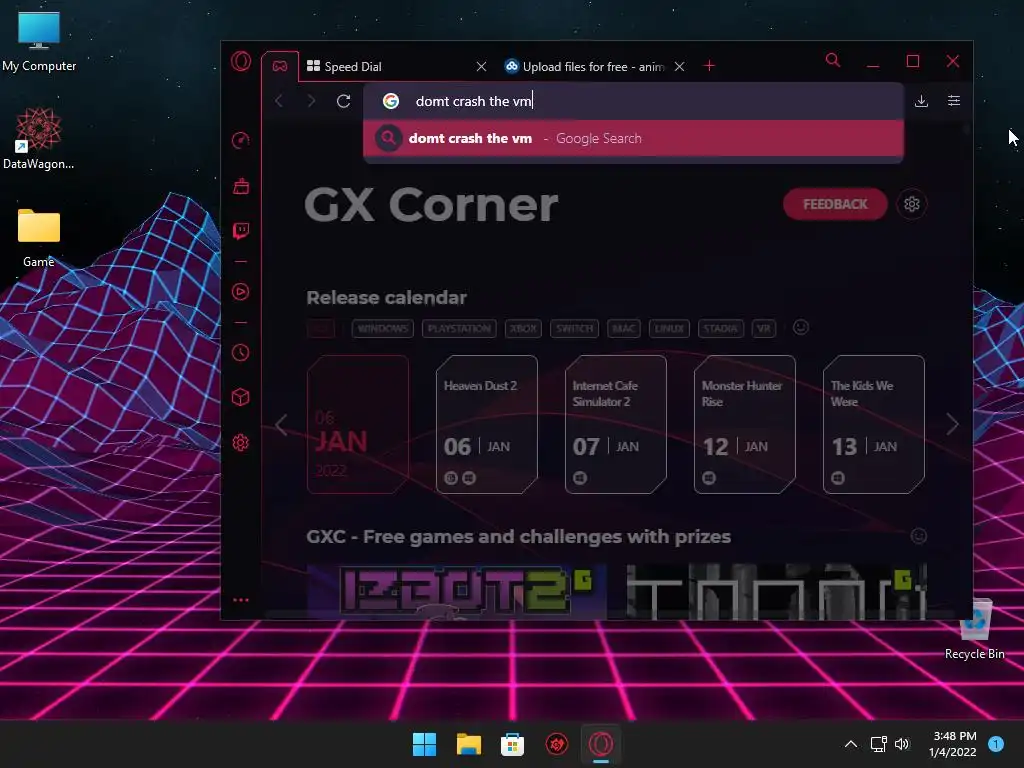Viewport: 1024px width, 768px height.
Task: Click the FEEDBACK button
Action: [835, 204]
